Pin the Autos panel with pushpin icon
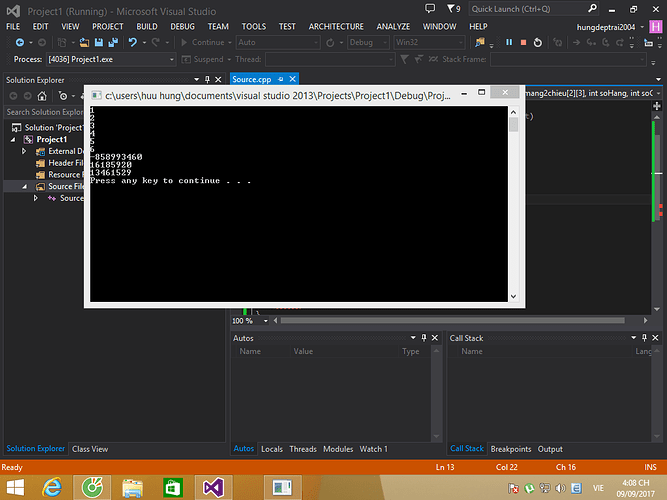Screen dimensions: 667x500 (423, 338)
